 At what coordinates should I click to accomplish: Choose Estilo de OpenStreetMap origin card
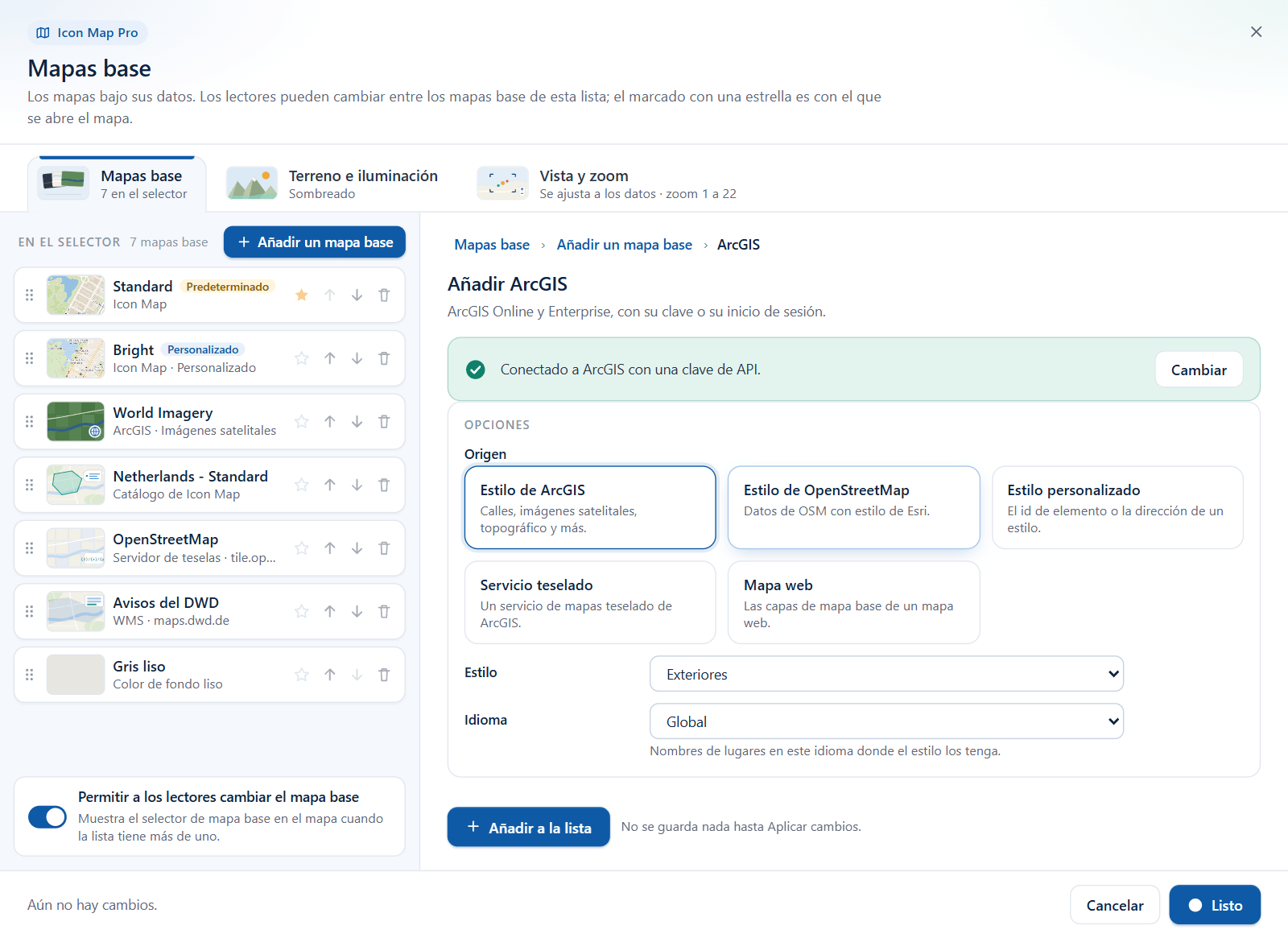[853, 507]
